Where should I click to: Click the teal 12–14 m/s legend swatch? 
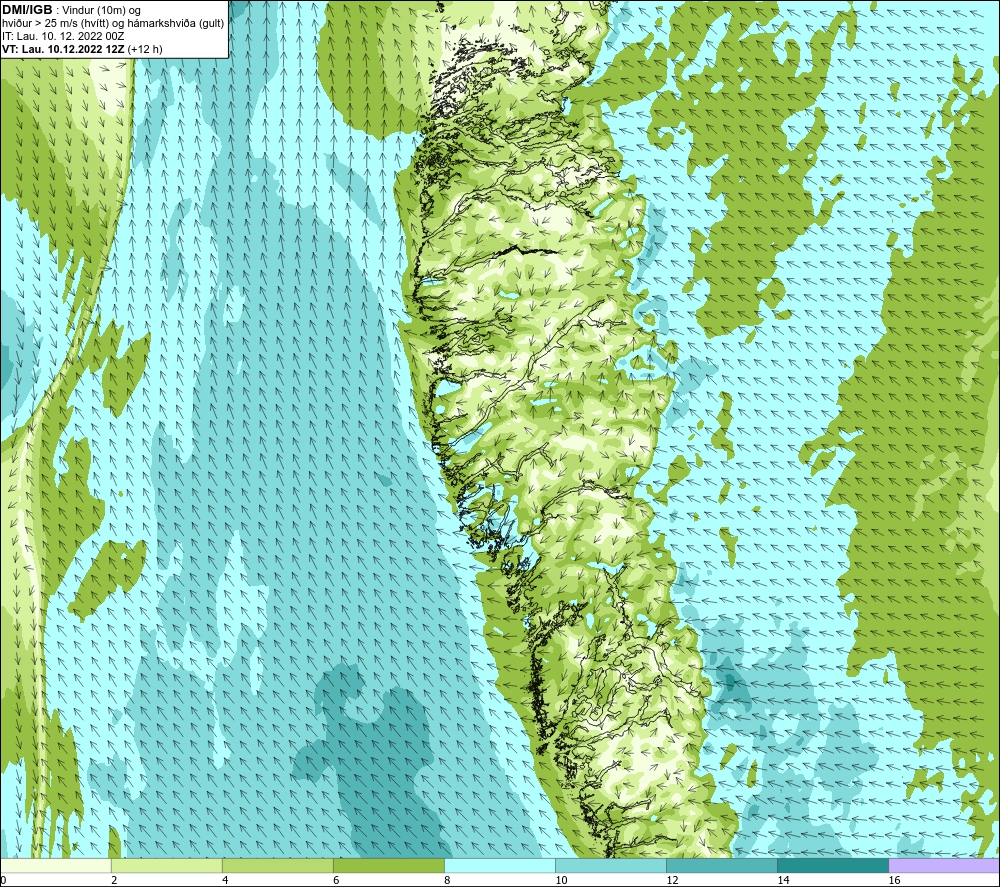[722, 865]
